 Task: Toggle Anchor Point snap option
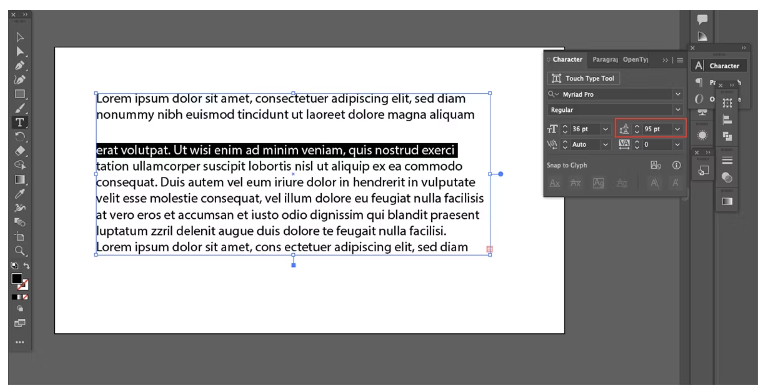[675, 183]
